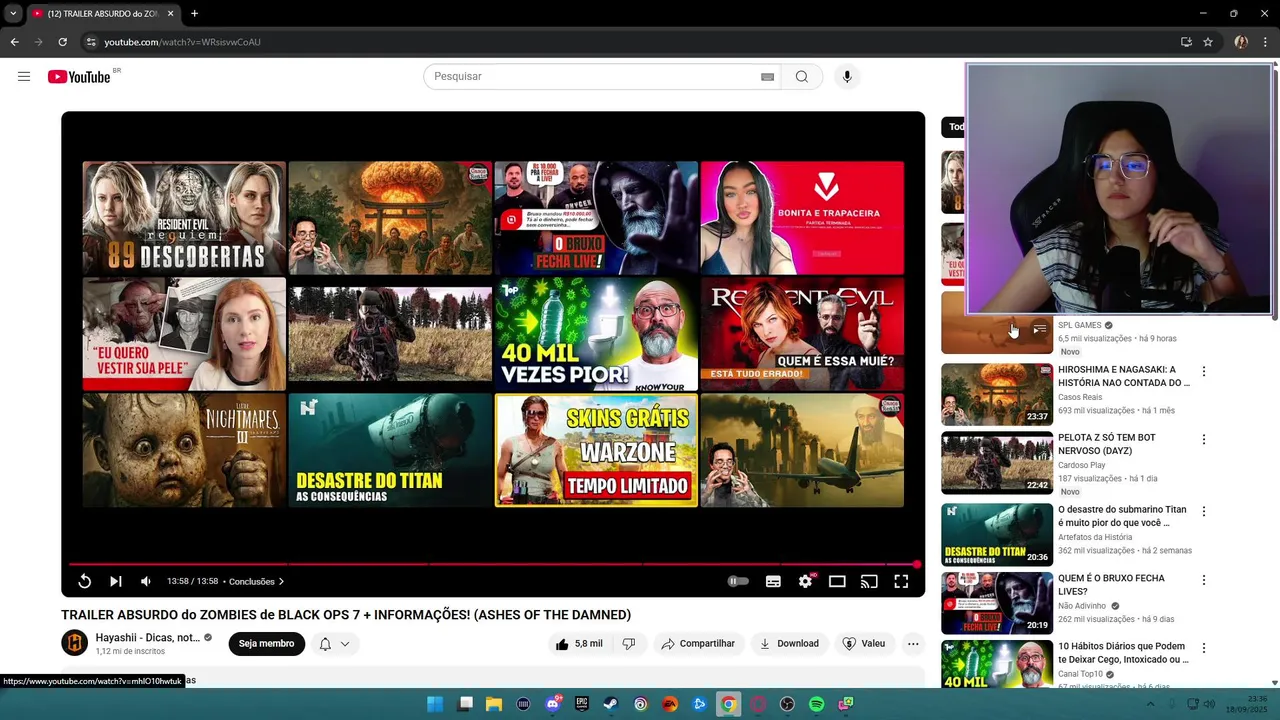Cast video with Play on TV icon
The width and height of the screenshot is (1280, 720).
coord(869,581)
